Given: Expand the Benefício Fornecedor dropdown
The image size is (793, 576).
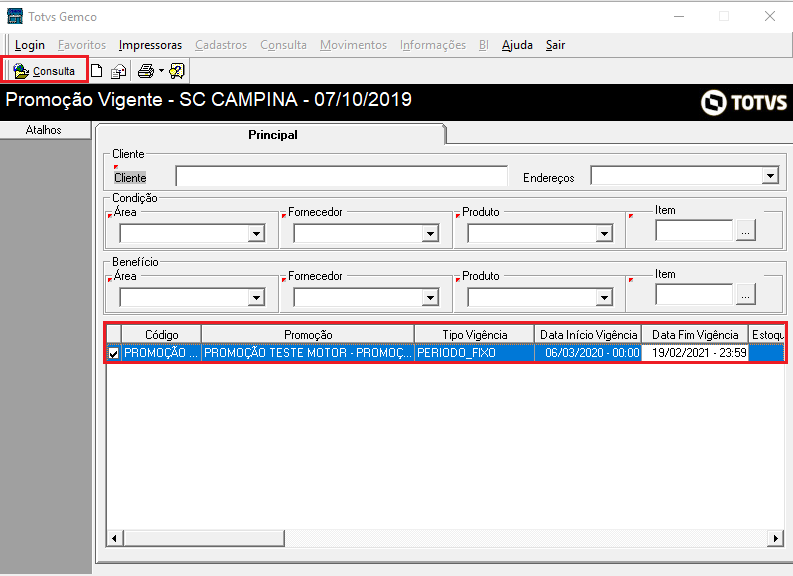Looking at the screenshot, I should (x=430, y=297).
